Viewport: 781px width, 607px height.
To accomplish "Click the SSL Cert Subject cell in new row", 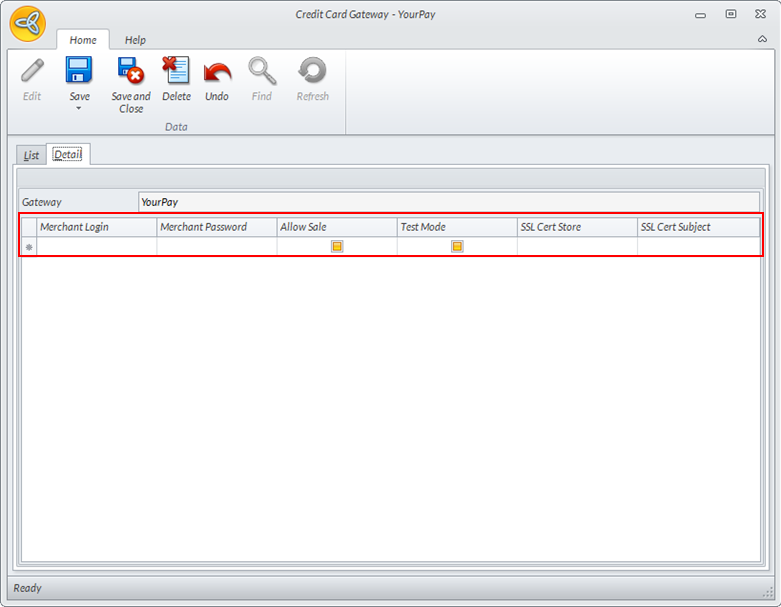I will (x=698, y=246).
